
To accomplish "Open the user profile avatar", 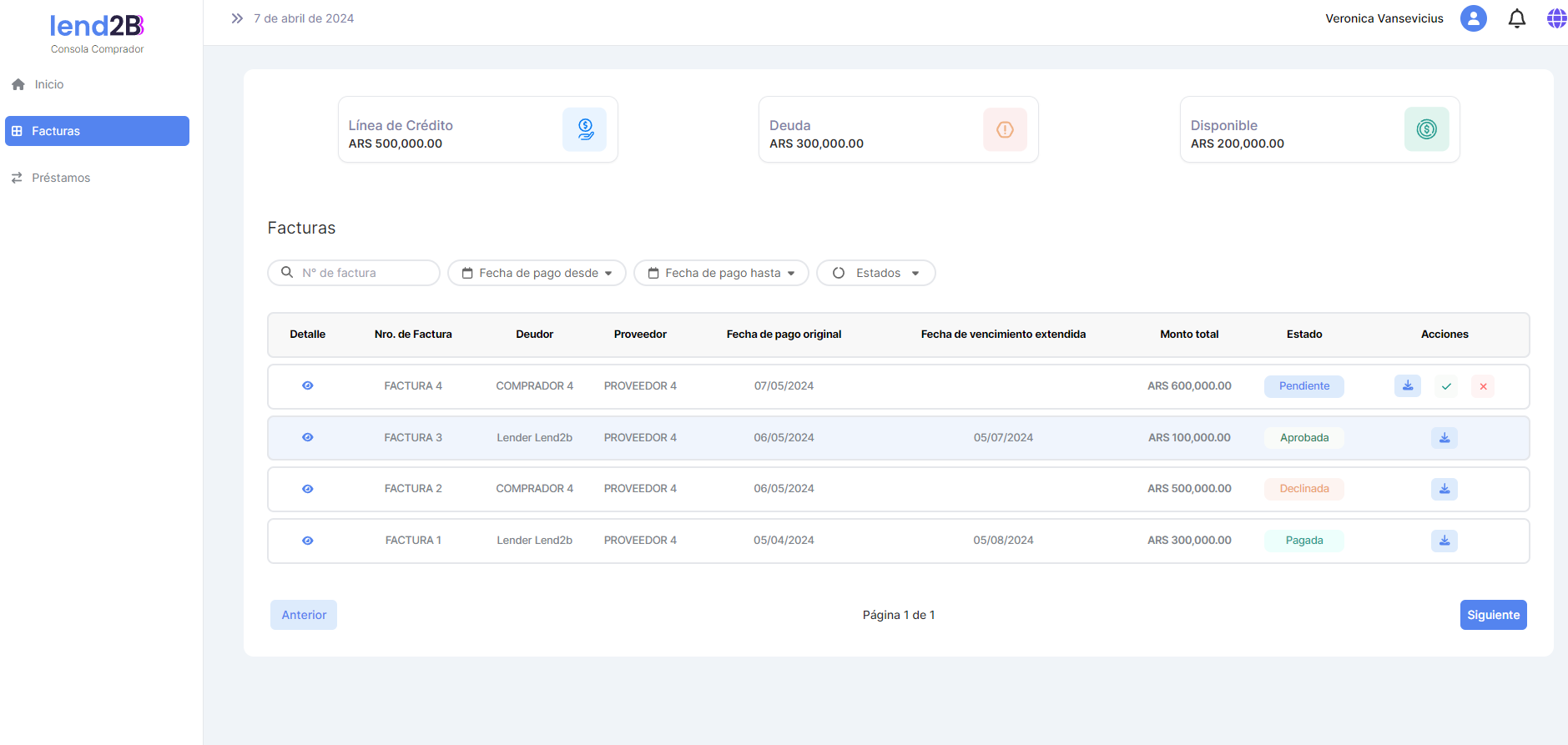I will [x=1473, y=18].
